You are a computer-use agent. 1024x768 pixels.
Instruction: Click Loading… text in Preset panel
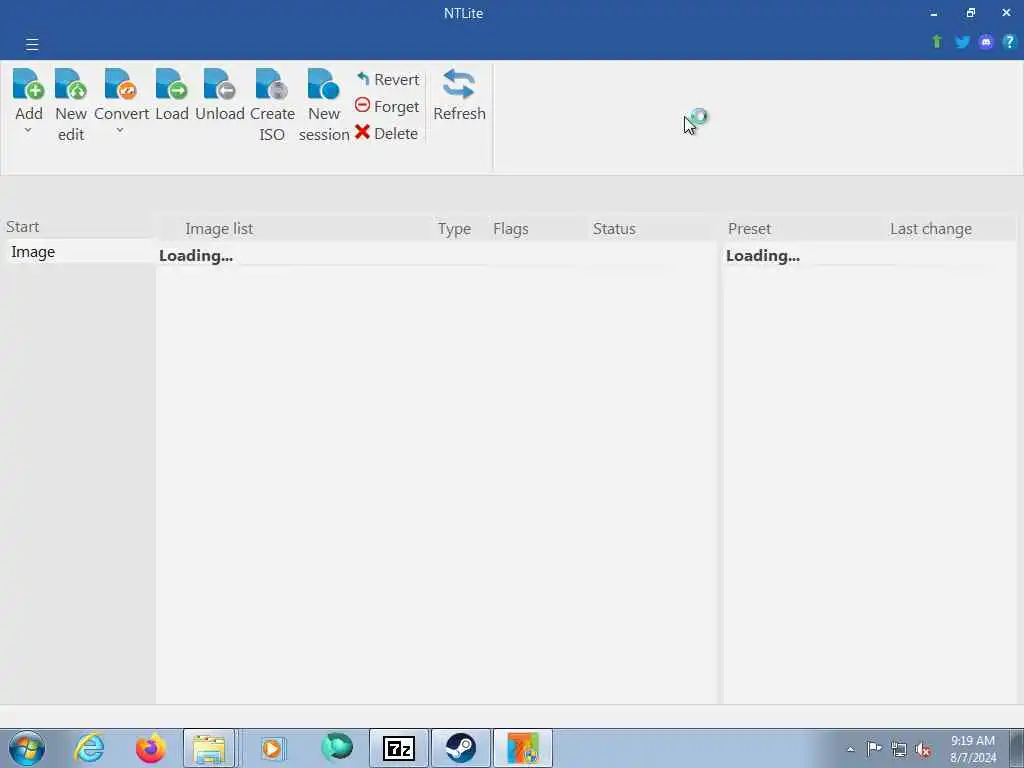[x=763, y=255]
